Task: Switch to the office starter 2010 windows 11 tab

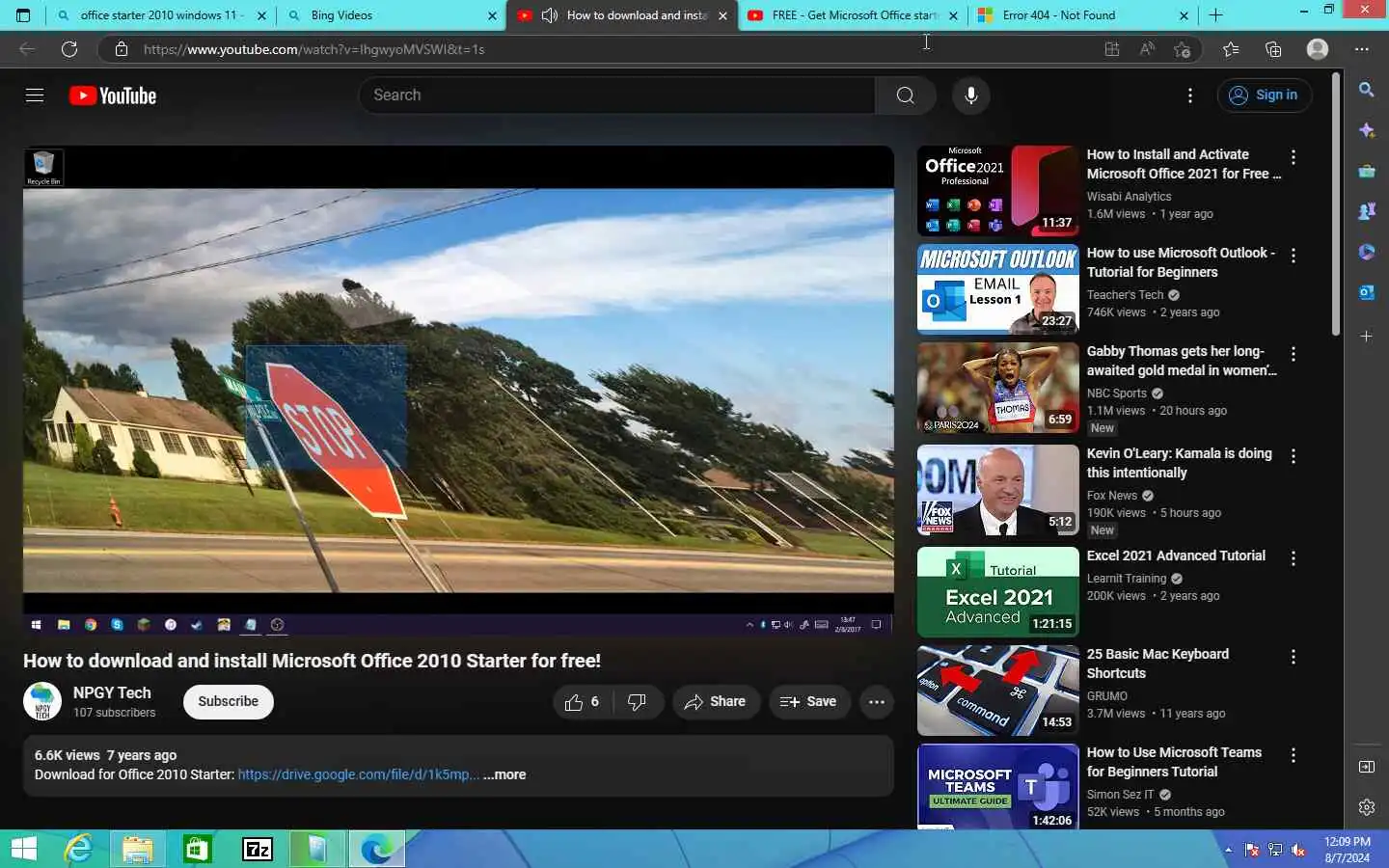Action: tap(160, 15)
